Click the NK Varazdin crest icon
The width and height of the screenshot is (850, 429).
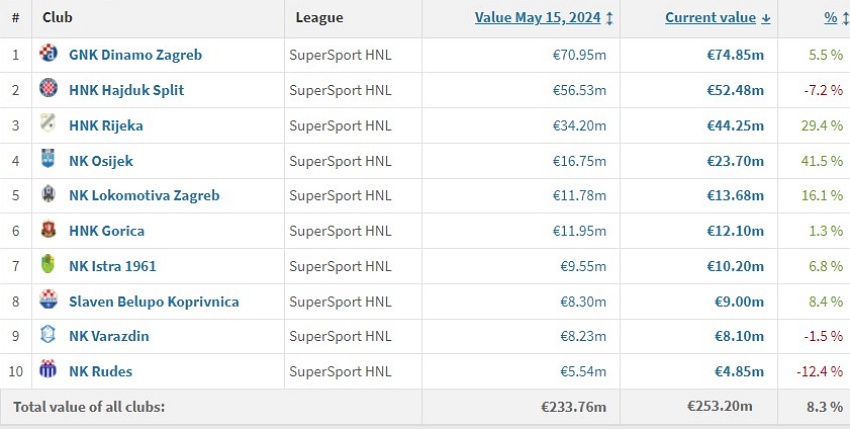(x=48, y=334)
